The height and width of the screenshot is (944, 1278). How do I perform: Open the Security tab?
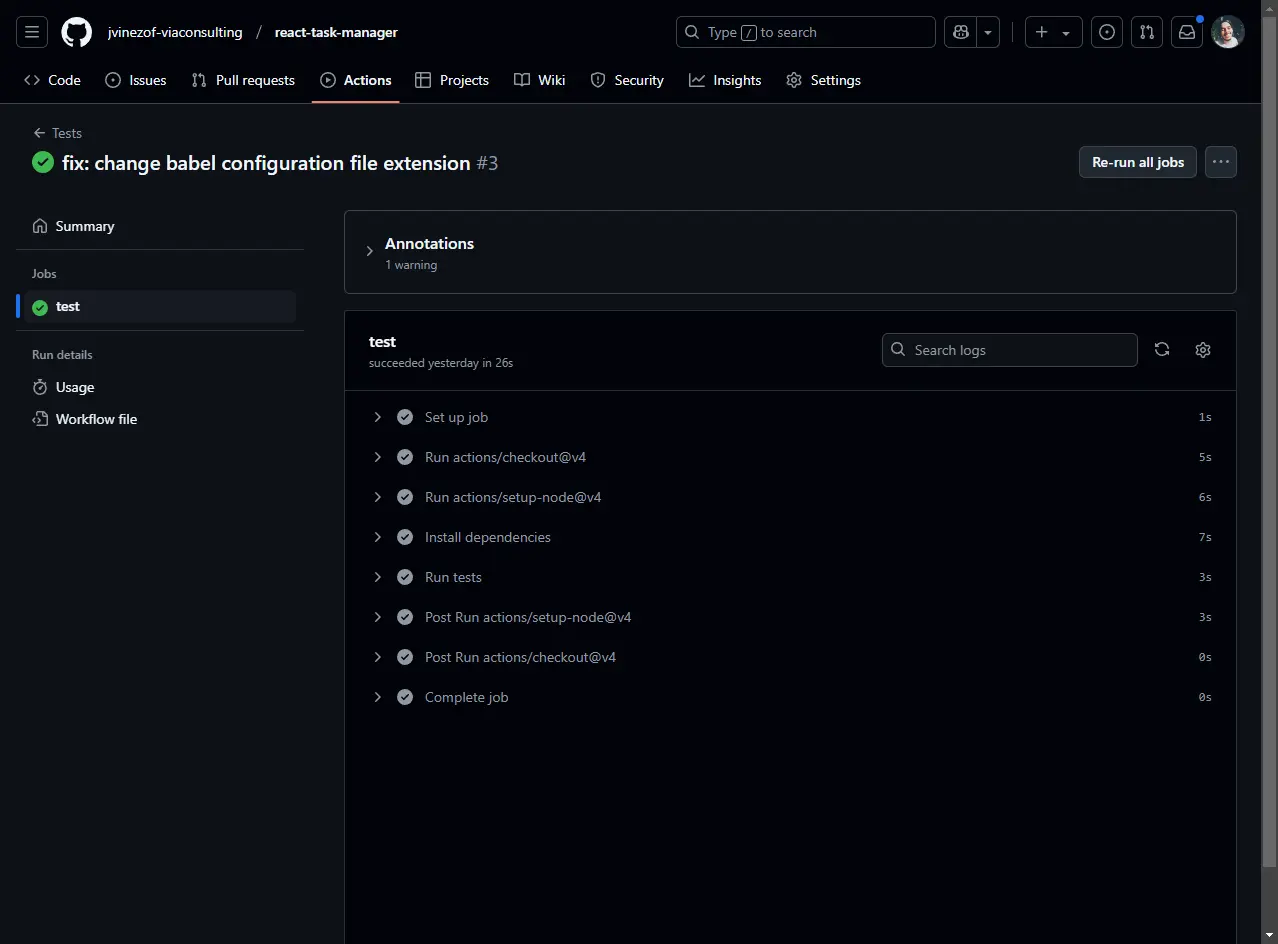coord(627,80)
